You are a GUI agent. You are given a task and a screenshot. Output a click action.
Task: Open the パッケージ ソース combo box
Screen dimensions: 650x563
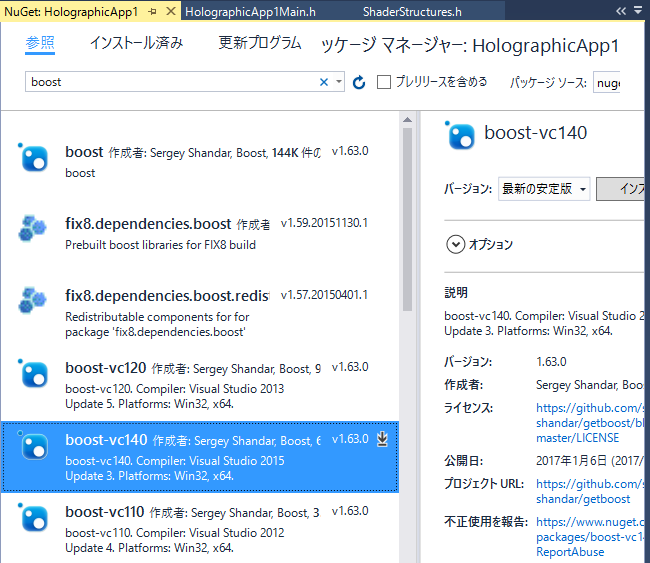point(606,83)
